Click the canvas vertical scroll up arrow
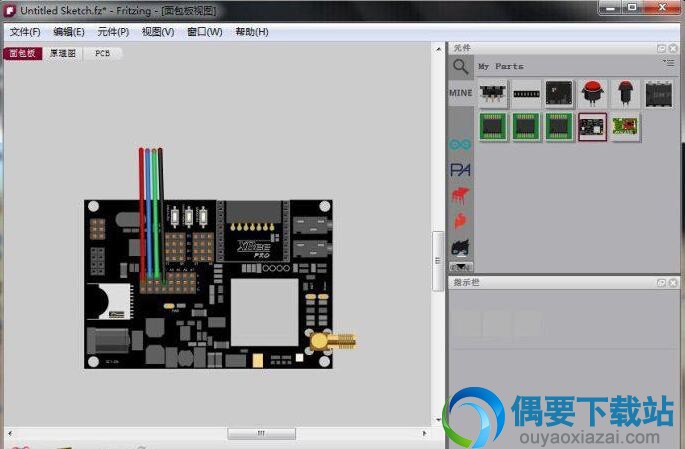 point(438,49)
